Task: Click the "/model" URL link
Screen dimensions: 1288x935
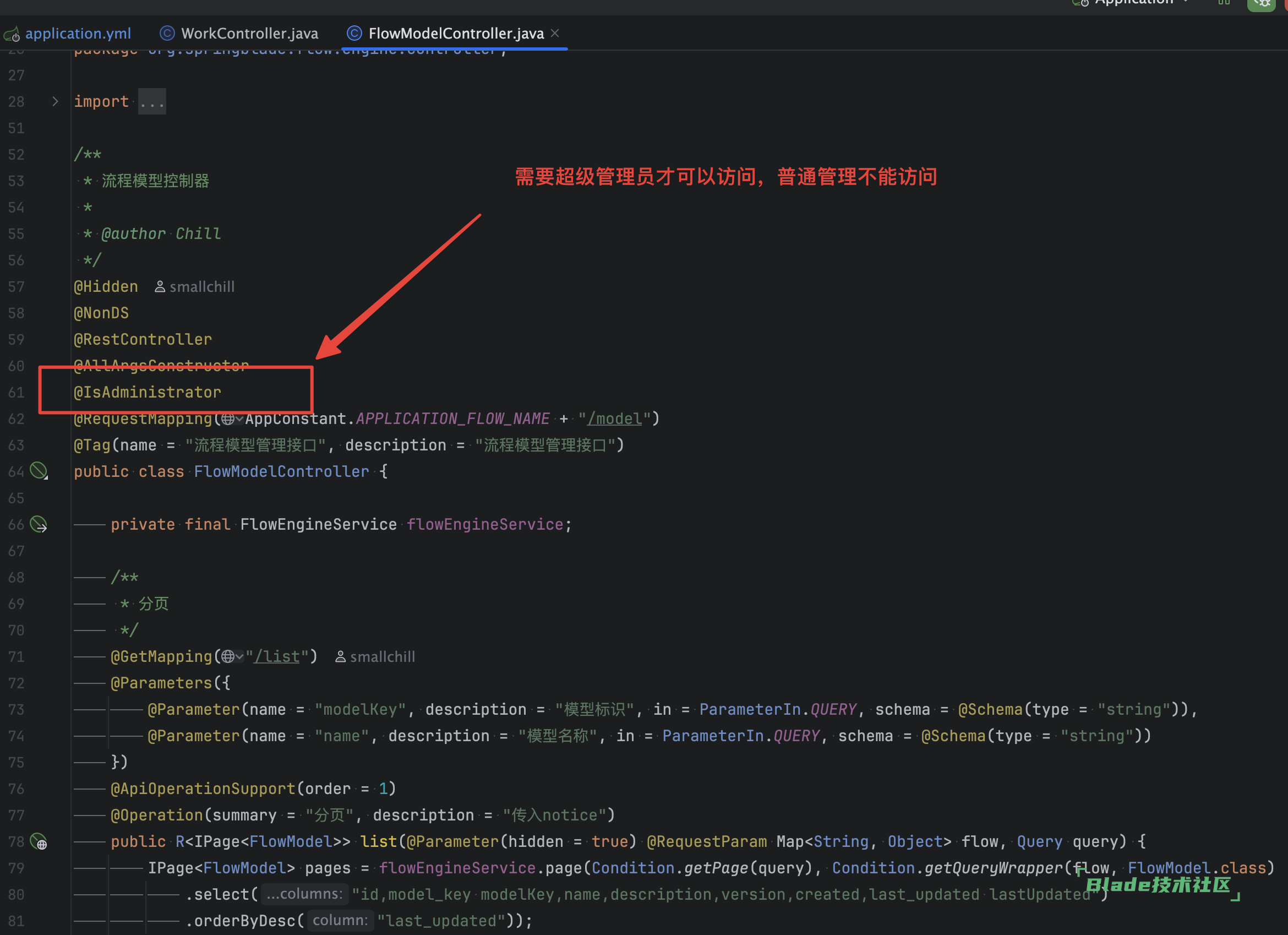Action: point(614,419)
